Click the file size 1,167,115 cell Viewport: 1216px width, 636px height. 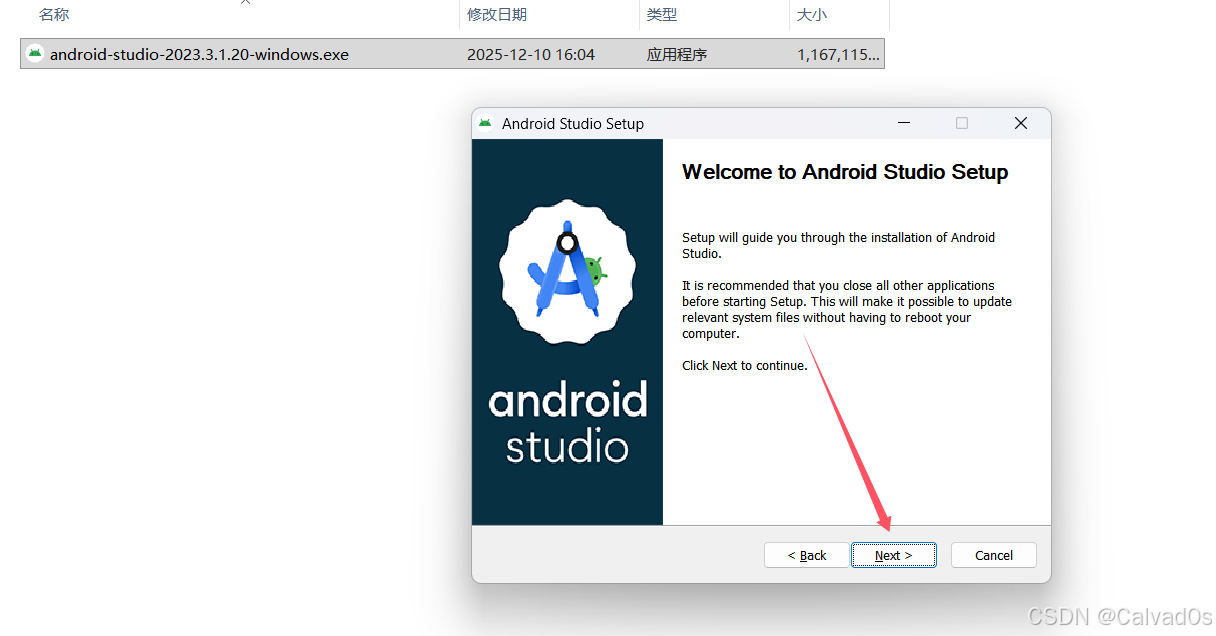(839, 54)
